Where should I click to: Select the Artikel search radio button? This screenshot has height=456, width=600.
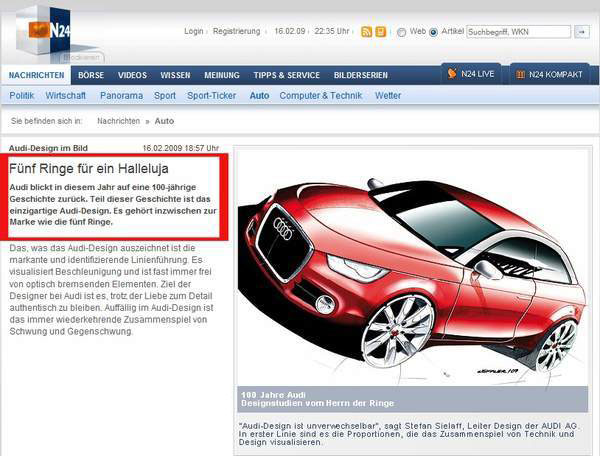433,32
